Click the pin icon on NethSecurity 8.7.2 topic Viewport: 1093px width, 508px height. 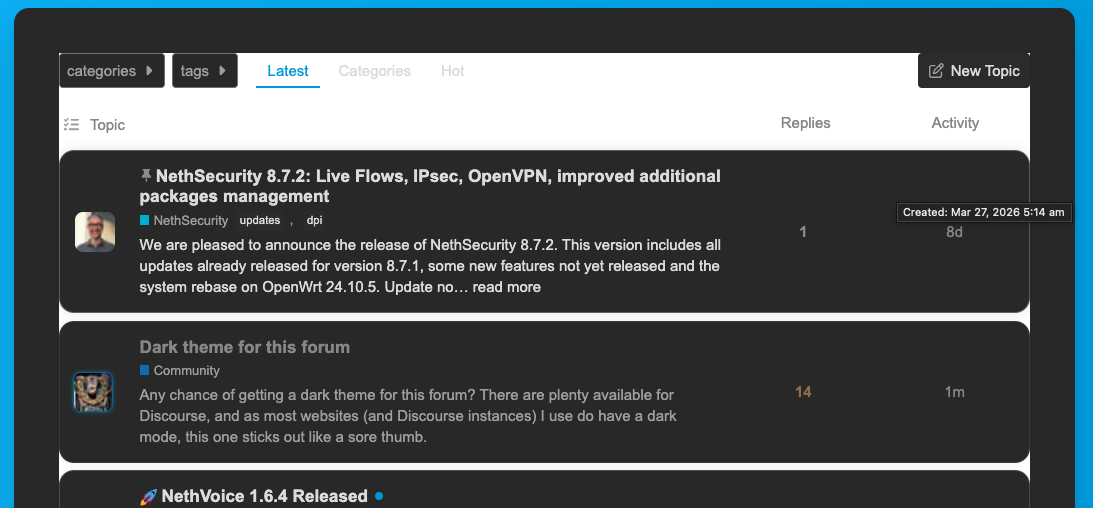(x=146, y=176)
